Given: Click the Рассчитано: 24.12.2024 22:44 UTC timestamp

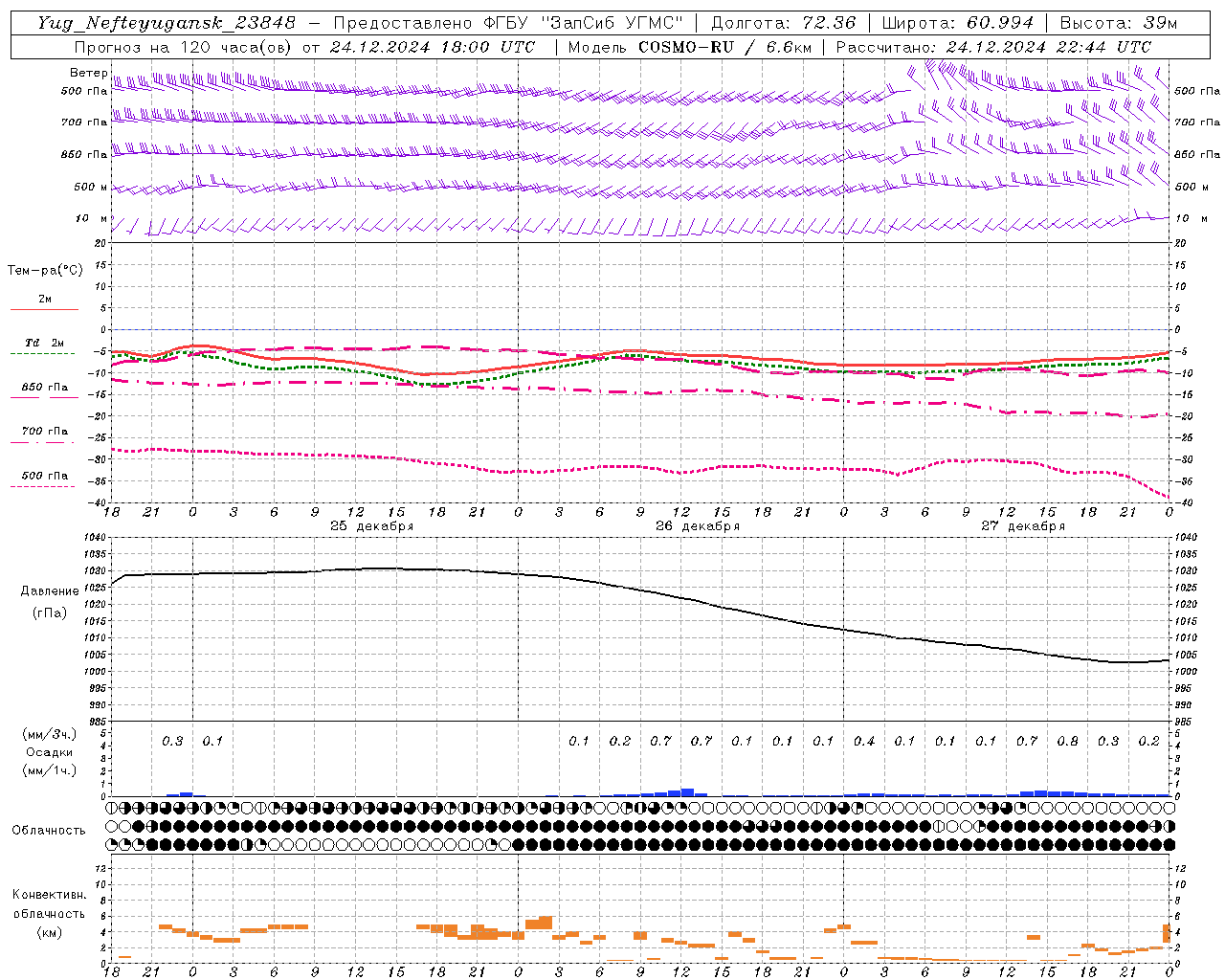Looking at the screenshot, I should pyautogui.click(x=993, y=47).
